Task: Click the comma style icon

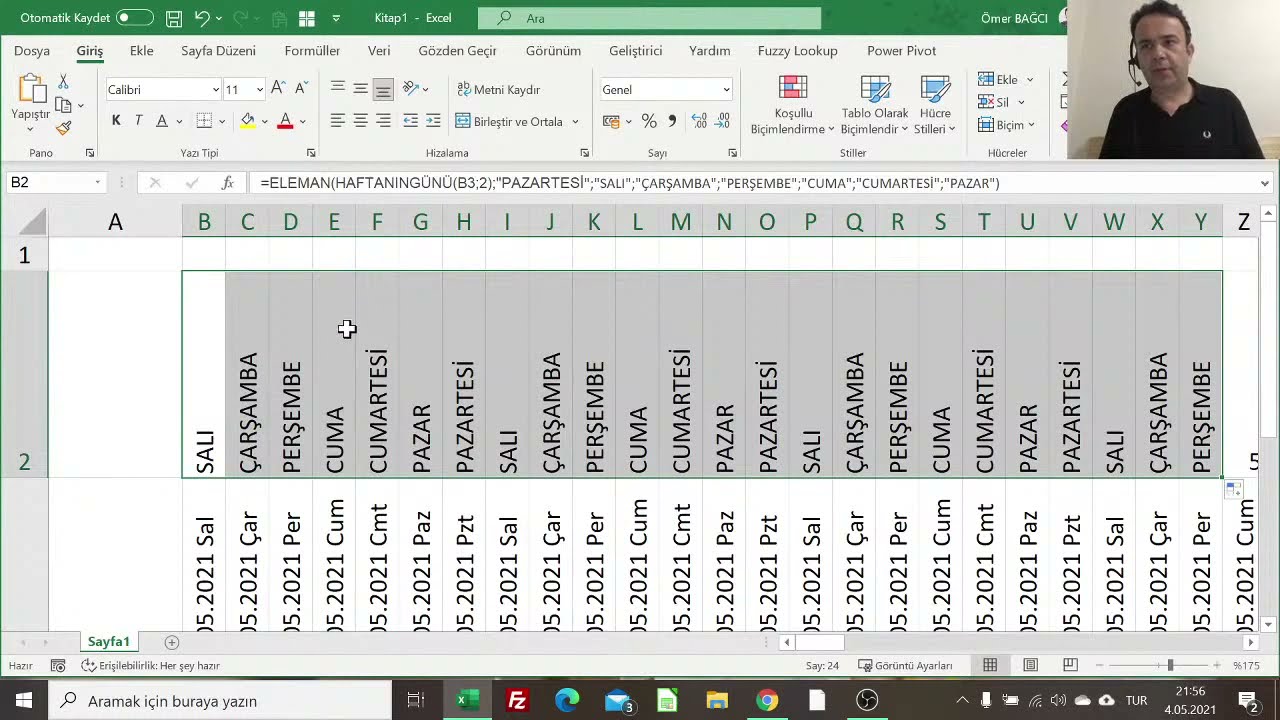Action: pos(671,121)
